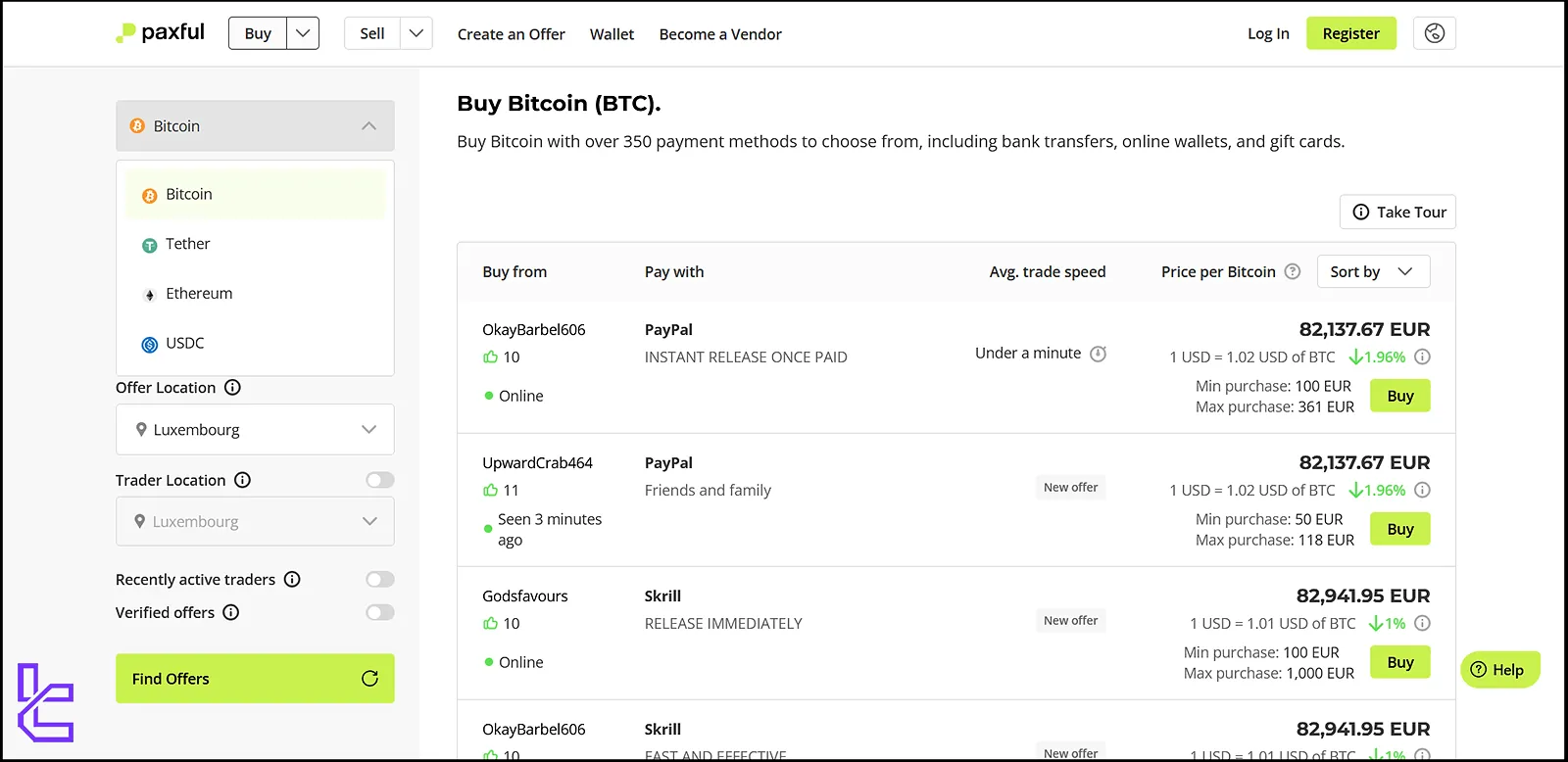Click the thumbs-up icon under UpwardCrab464
The image size is (1568, 762).
490,490
